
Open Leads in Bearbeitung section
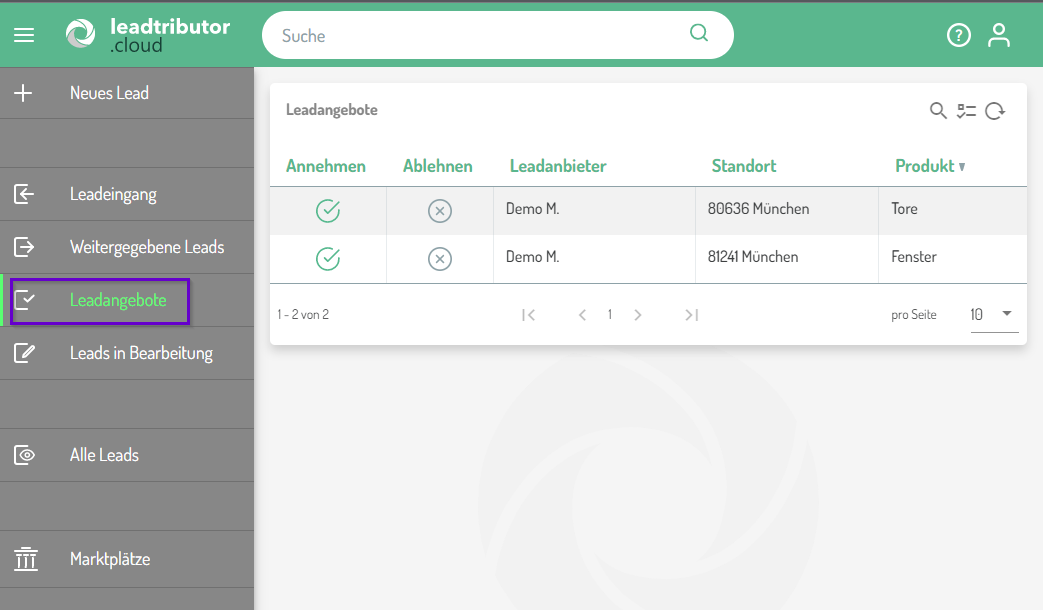tap(141, 353)
